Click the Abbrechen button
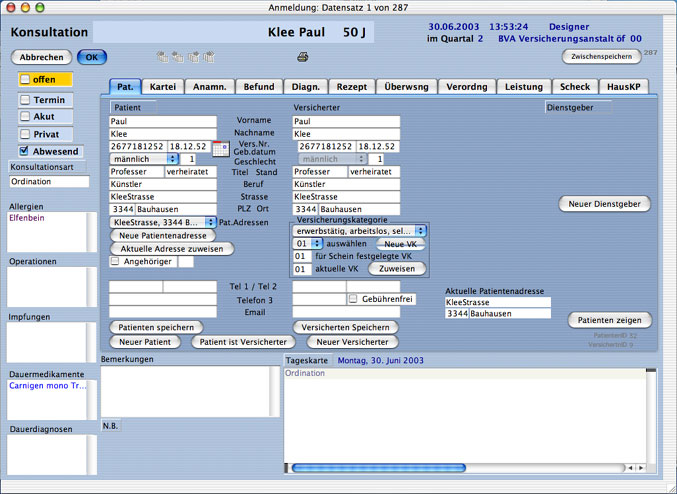The height and width of the screenshot is (494, 677). click(x=41, y=57)
